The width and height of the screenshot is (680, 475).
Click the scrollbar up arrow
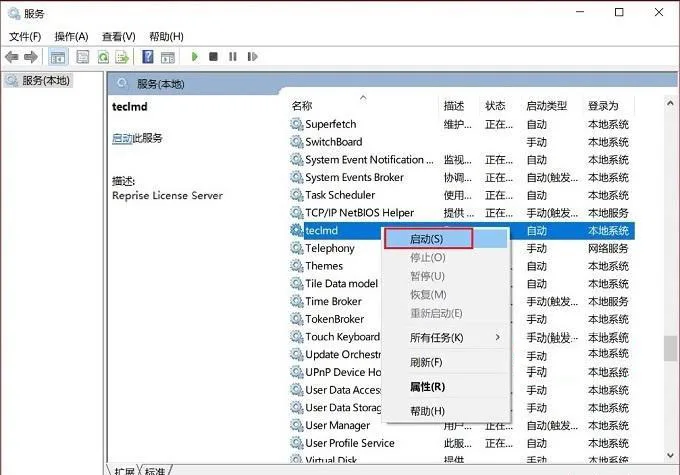click(670, 103)
